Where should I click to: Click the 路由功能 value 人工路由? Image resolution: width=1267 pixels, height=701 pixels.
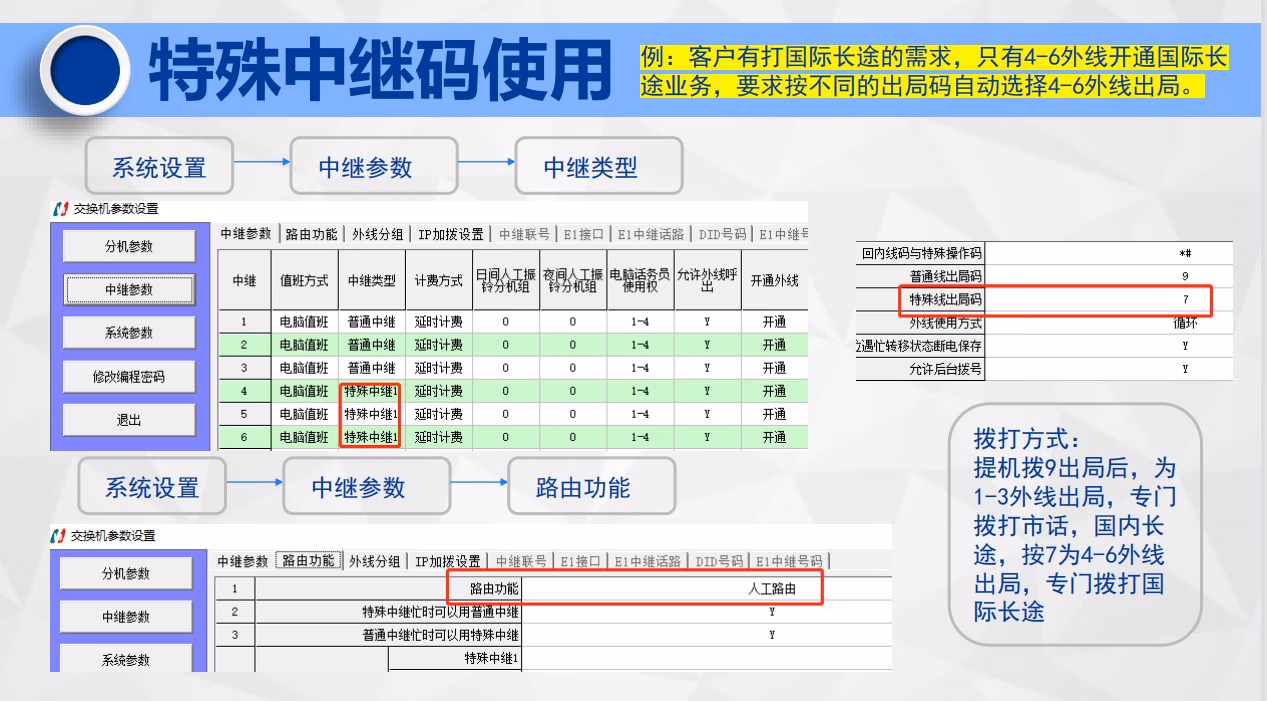coord(707,589)
